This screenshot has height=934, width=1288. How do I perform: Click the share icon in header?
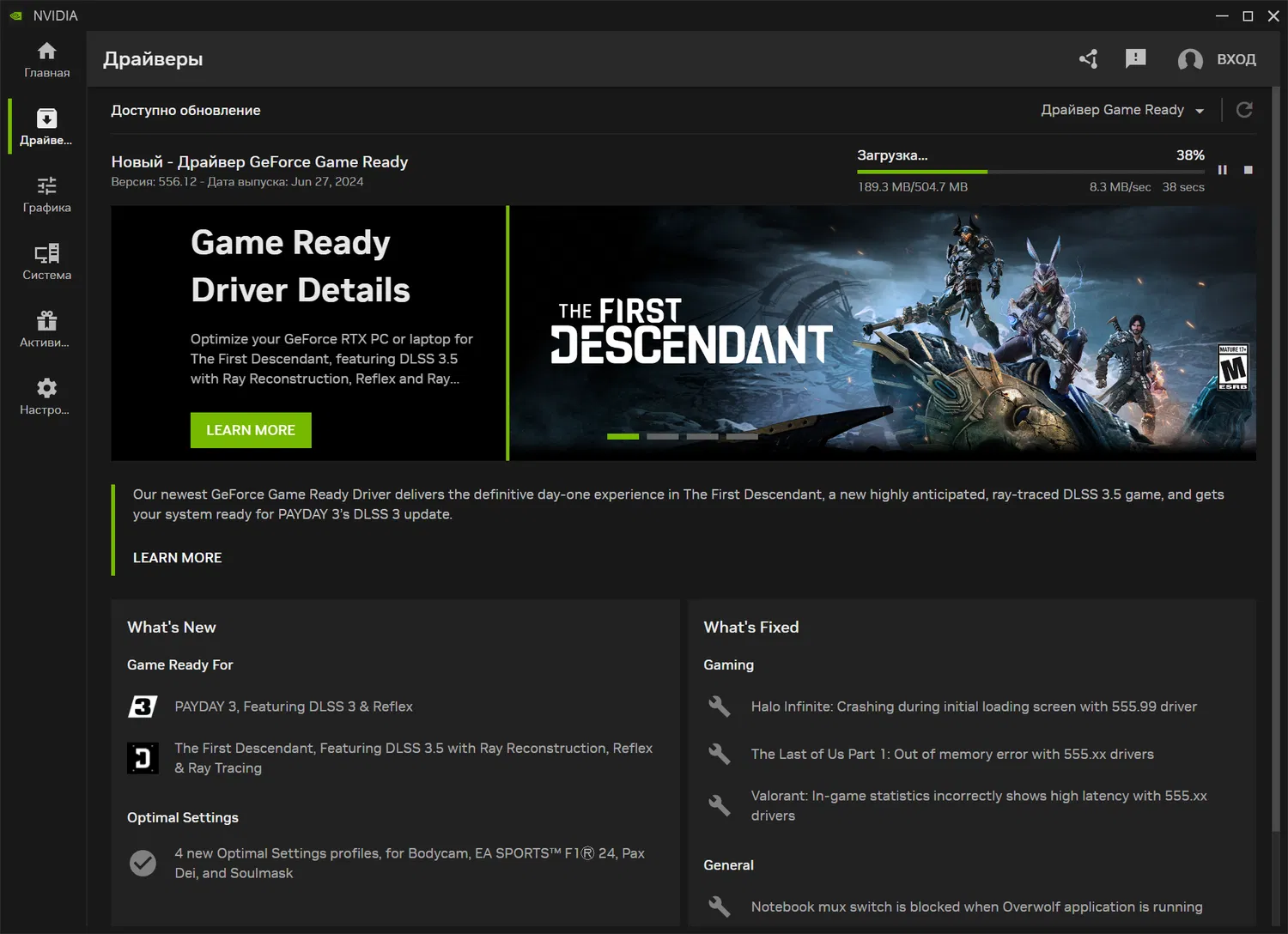[x=1089, y=58]
